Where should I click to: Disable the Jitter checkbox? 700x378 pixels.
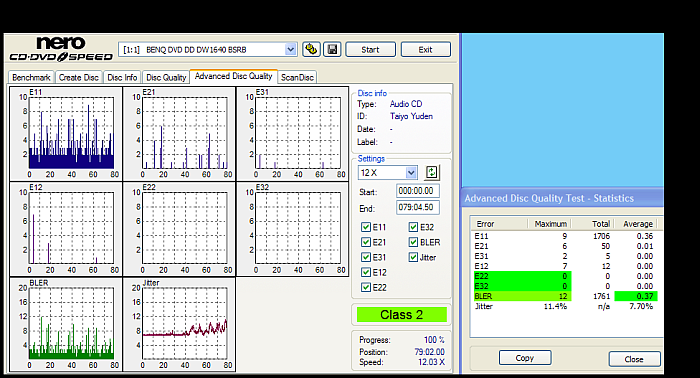(413, 257)
